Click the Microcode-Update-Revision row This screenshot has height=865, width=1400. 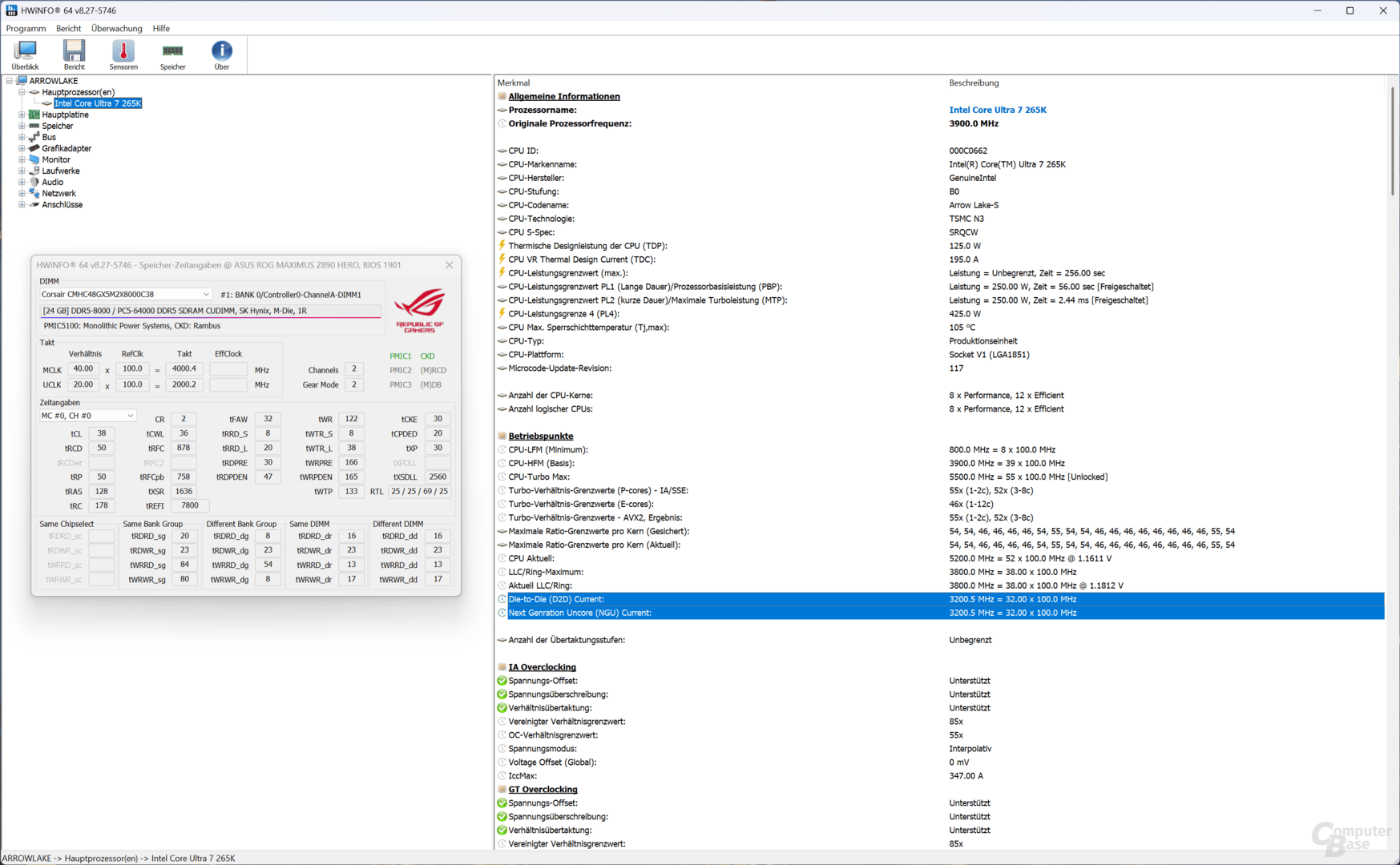point(941,368)
